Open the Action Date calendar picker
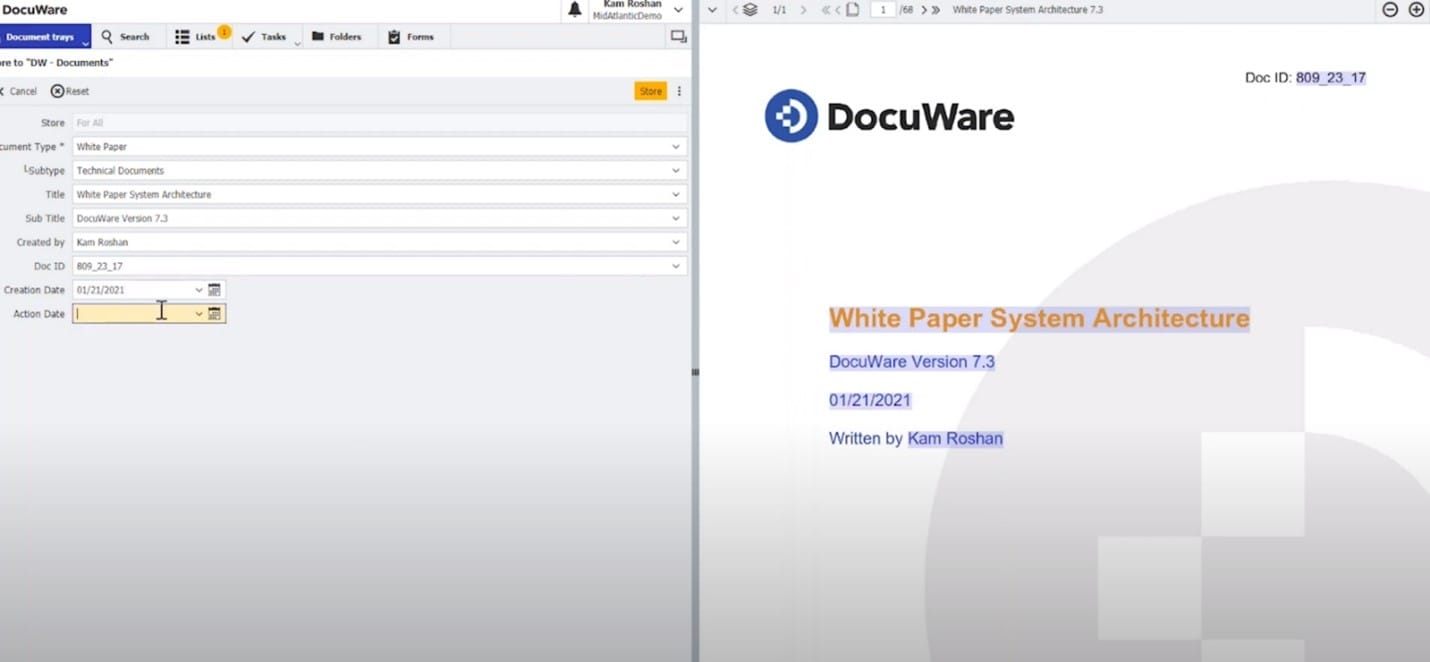Viewport: 1430px width, 662px height. 214,312
